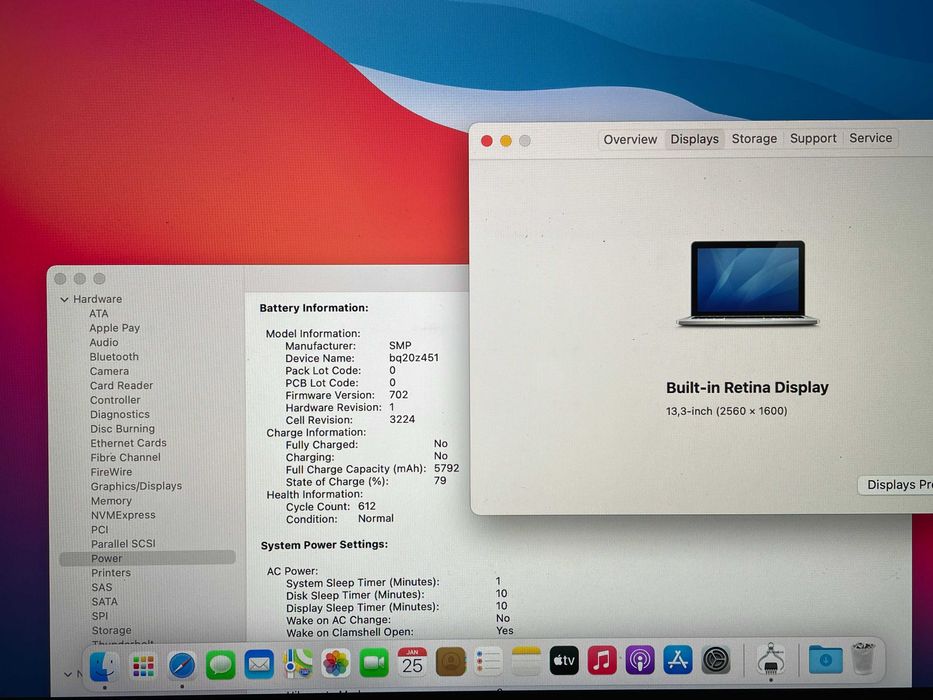Open Messages app in the Dock

tap(220, 664)
